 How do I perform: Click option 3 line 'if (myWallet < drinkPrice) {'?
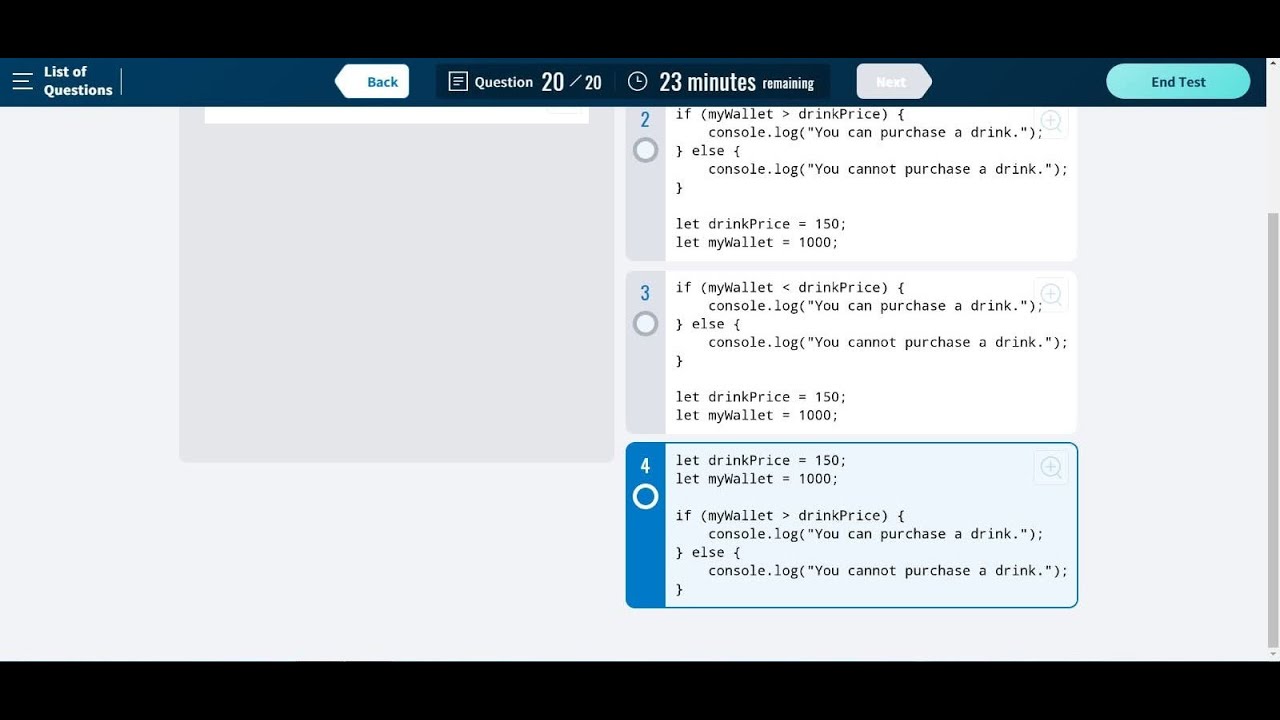(790, 288)
